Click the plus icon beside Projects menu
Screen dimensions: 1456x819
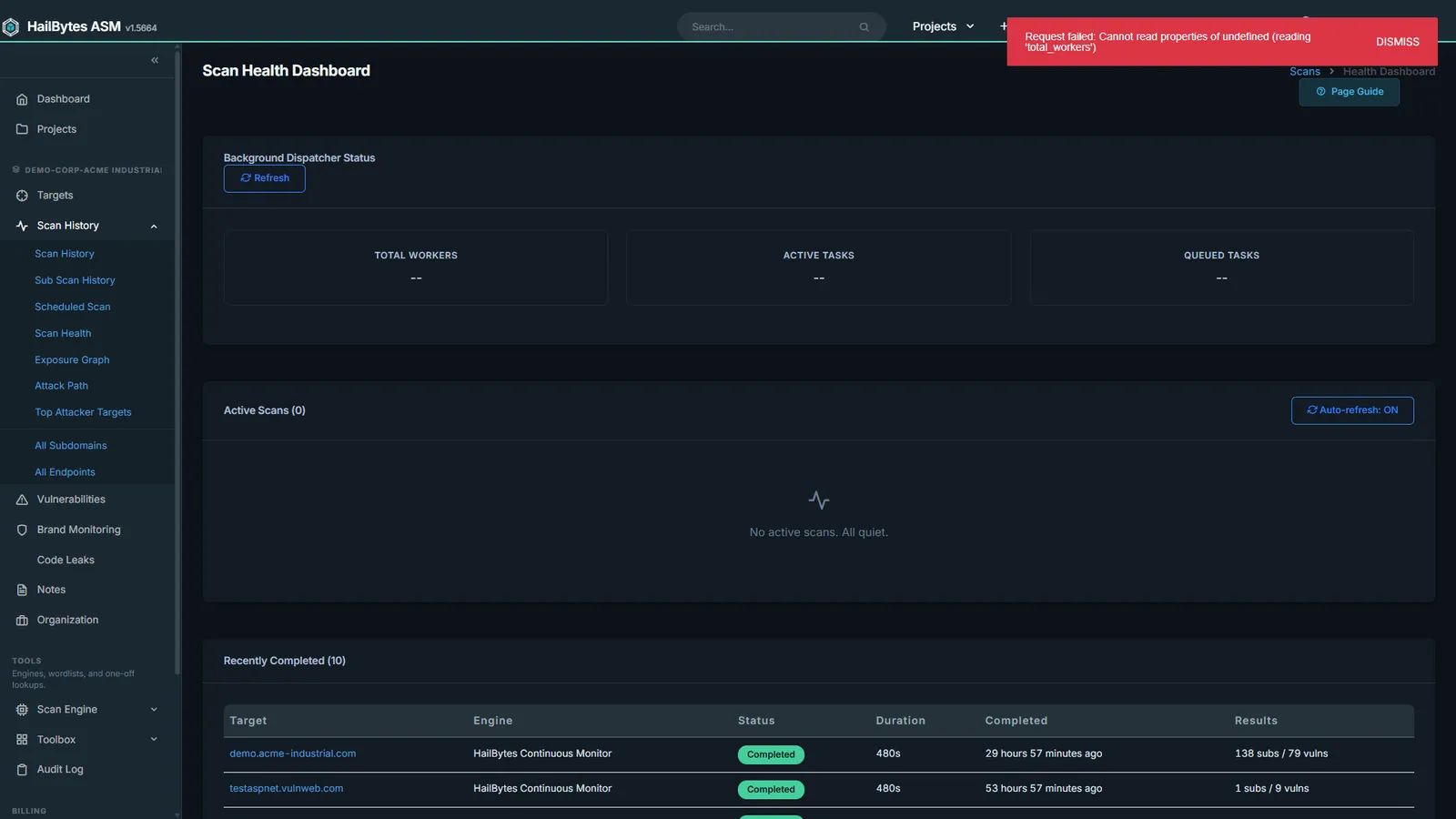tap(1003, 26)
